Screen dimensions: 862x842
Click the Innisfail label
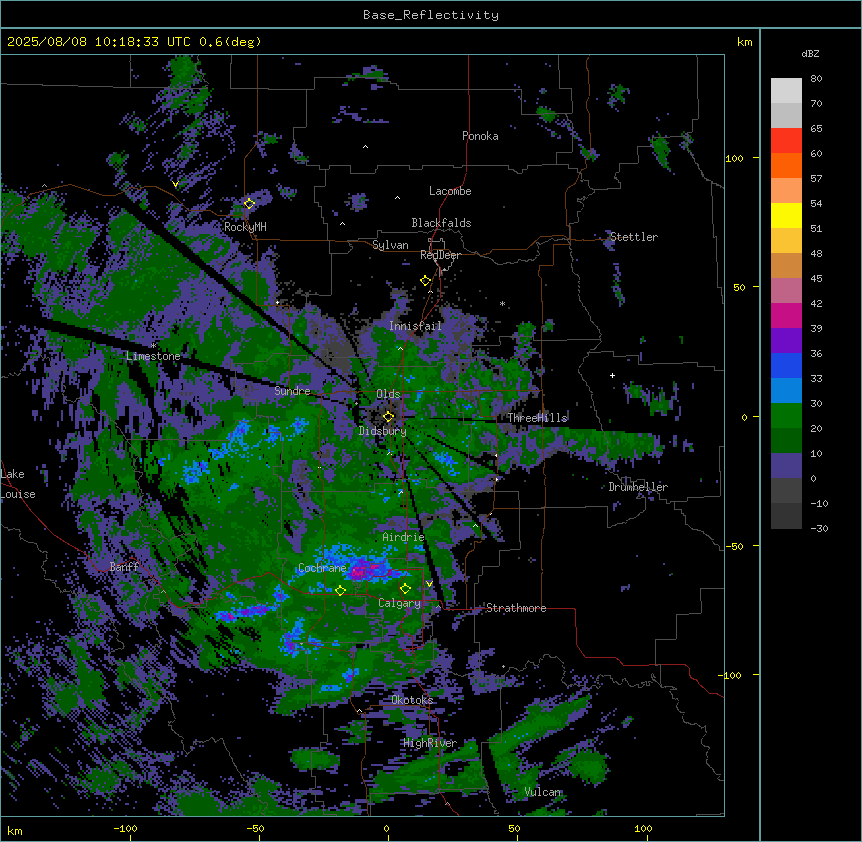(415, 326)
